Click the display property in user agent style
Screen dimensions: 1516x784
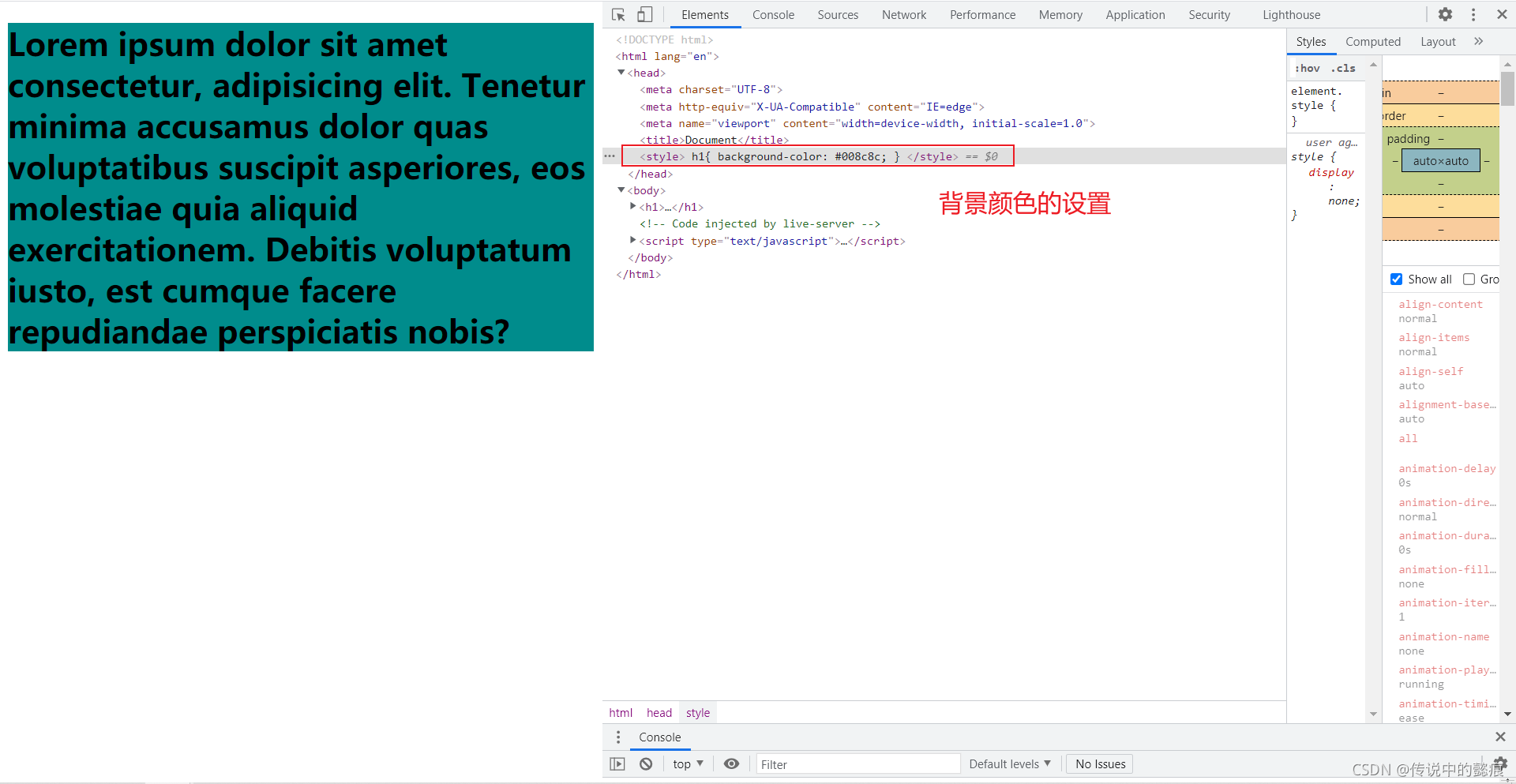(1330, 172)
